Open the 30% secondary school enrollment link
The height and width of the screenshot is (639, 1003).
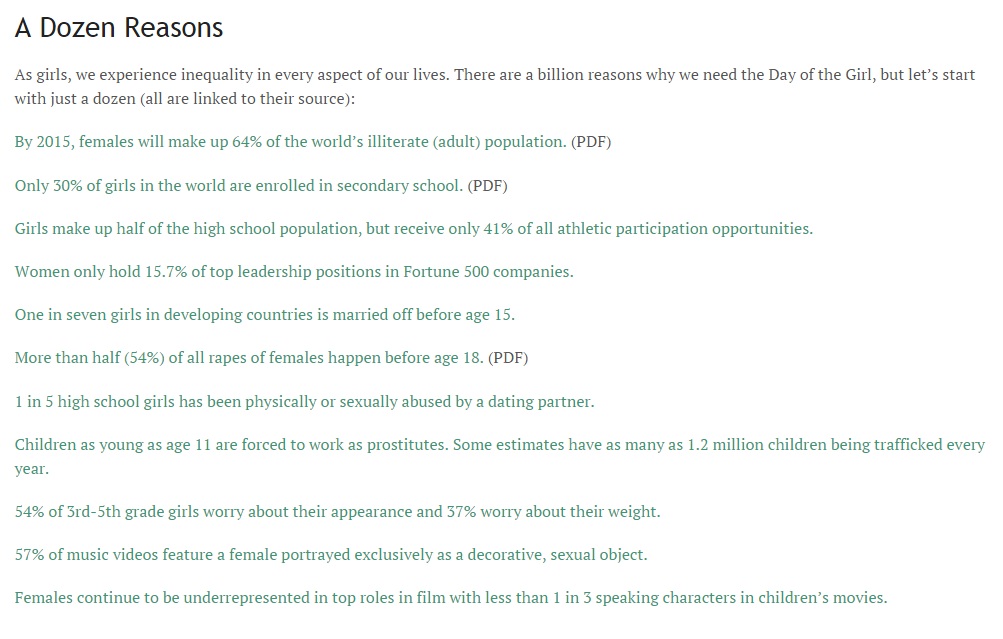point(238,186)
